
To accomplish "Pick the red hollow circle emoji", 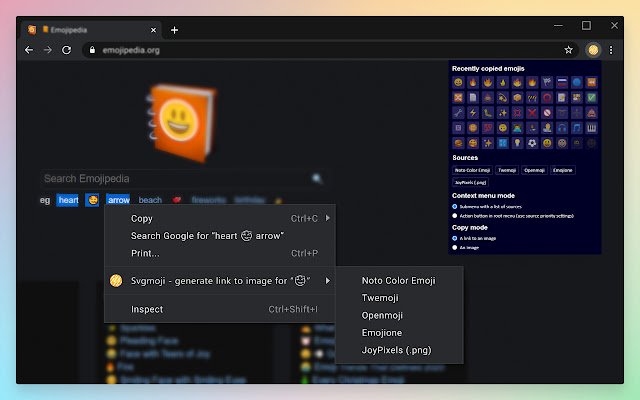I will click(x=547, y=98).
